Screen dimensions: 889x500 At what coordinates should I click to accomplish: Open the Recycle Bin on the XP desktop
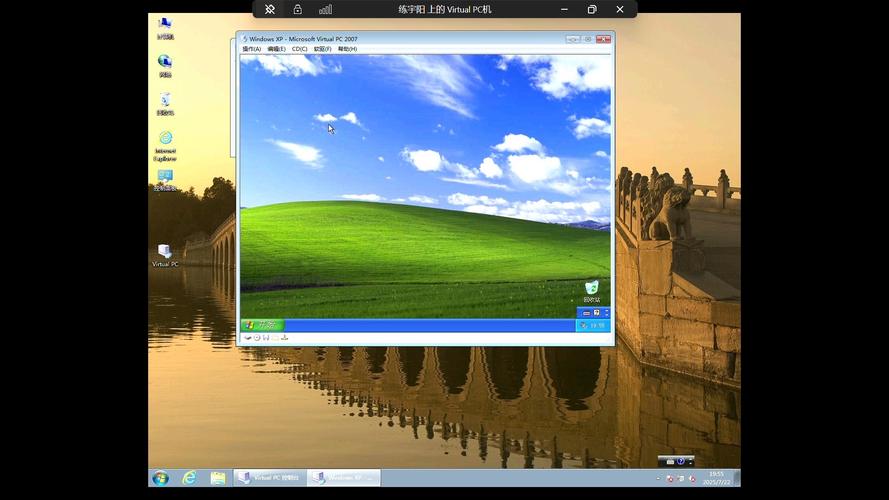pyautogui.click(x=591, y=290)
